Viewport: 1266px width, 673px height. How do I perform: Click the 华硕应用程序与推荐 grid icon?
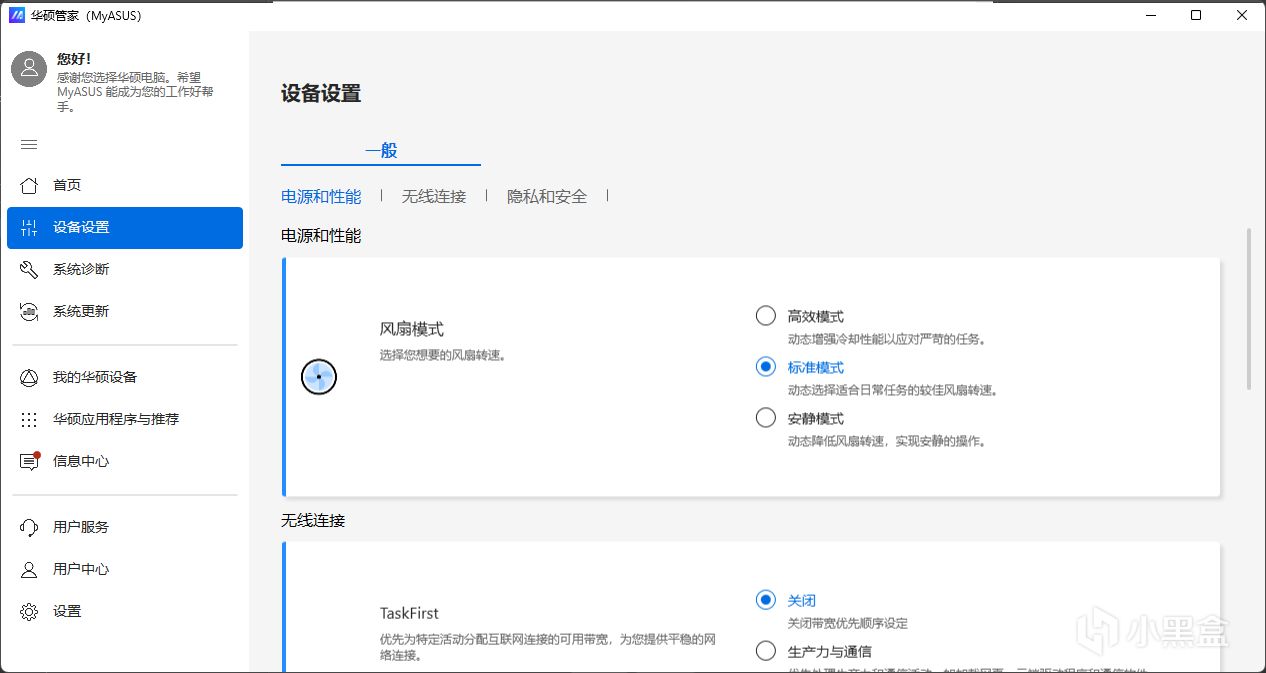(29, 420)
